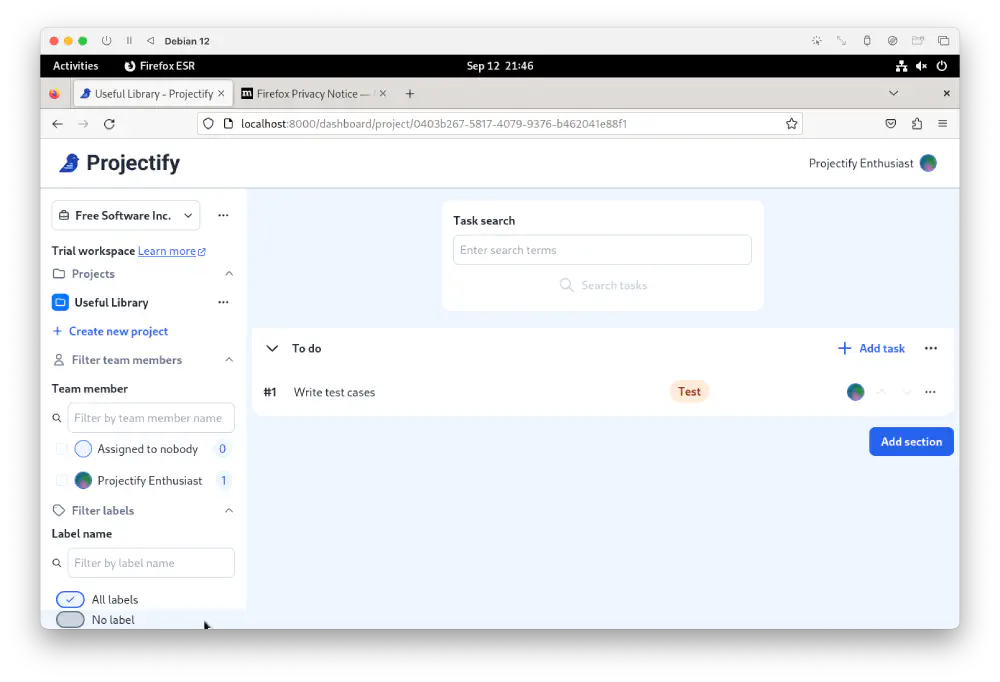
Task: Click the Learn more link
Action: click(x=172, y=251)
